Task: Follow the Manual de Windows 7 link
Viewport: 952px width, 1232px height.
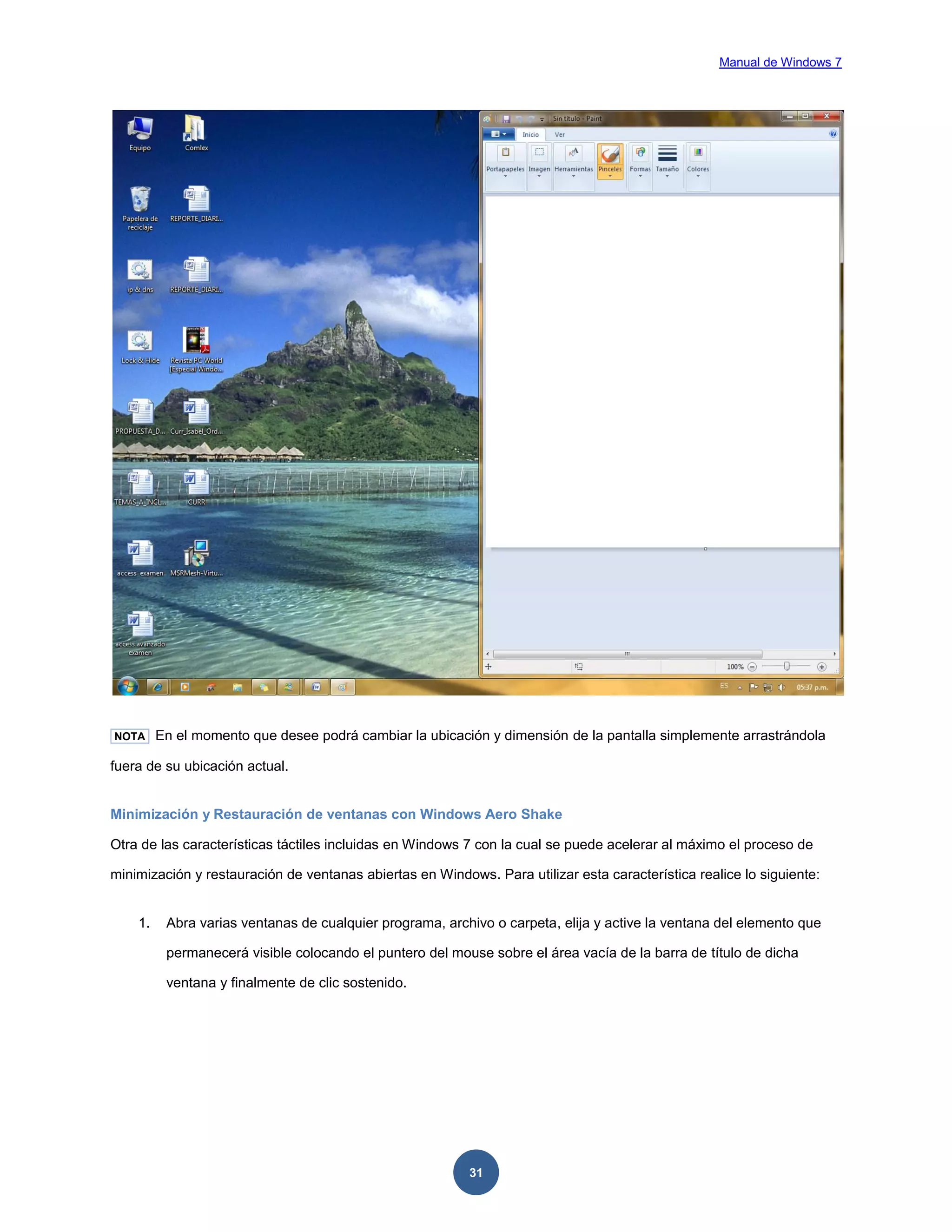Action: (780, 63)
